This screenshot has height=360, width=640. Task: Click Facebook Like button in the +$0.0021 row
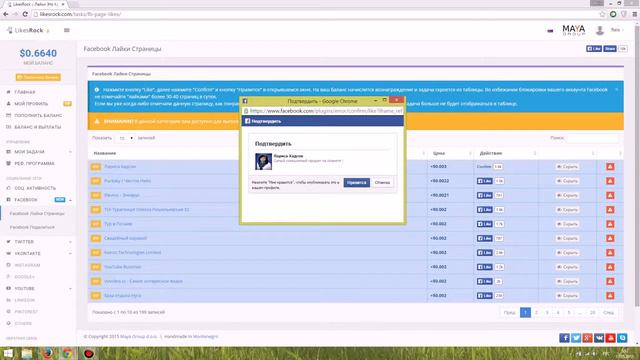[x=484, y=195]
